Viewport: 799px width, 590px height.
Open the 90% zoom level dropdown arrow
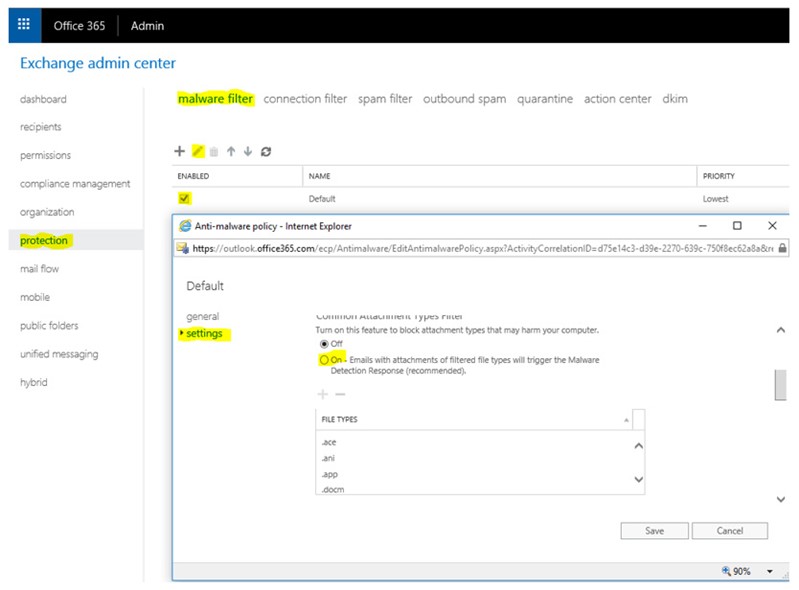pos(770,571)
